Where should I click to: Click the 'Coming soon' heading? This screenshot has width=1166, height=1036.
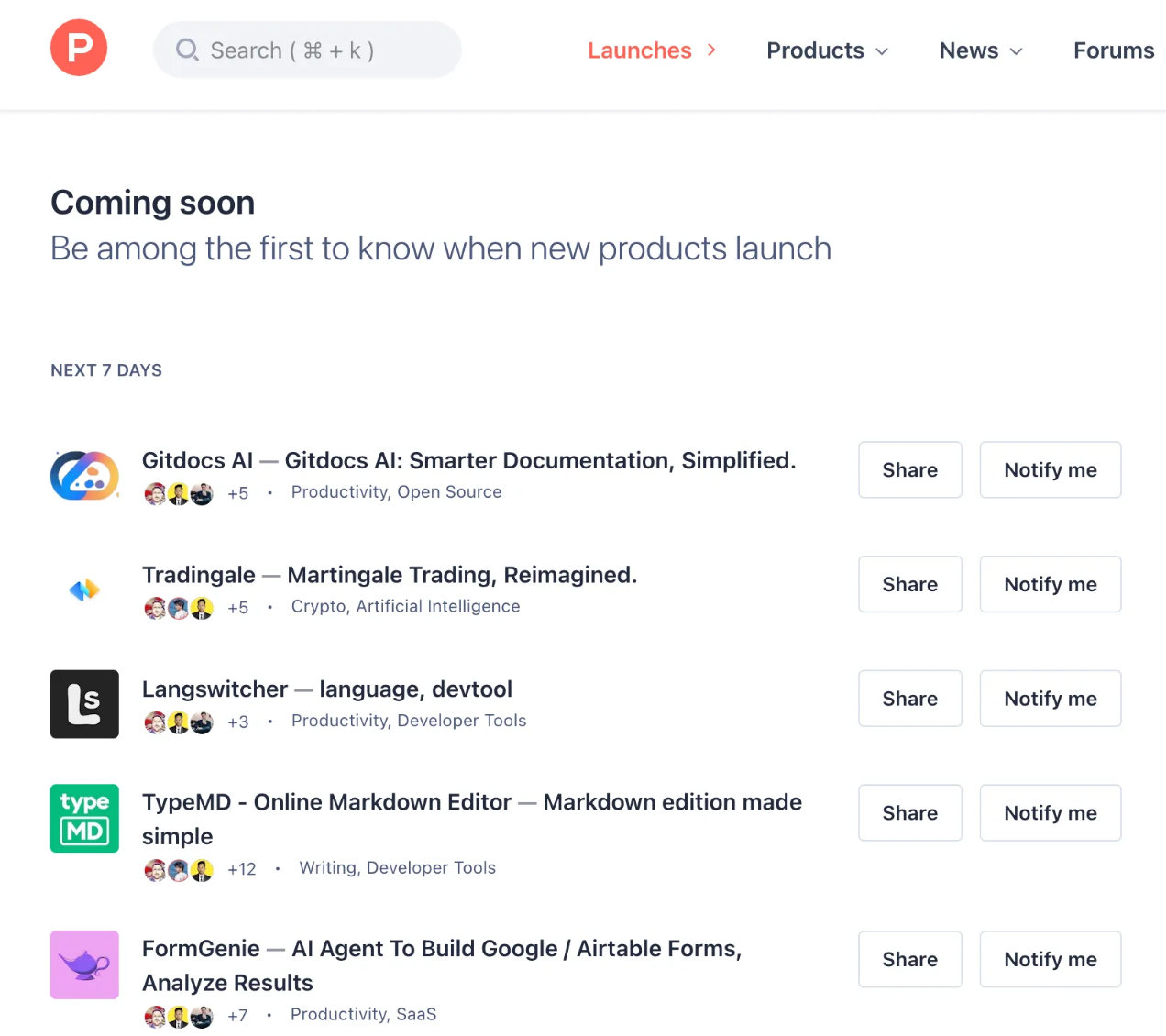(153, 203)
